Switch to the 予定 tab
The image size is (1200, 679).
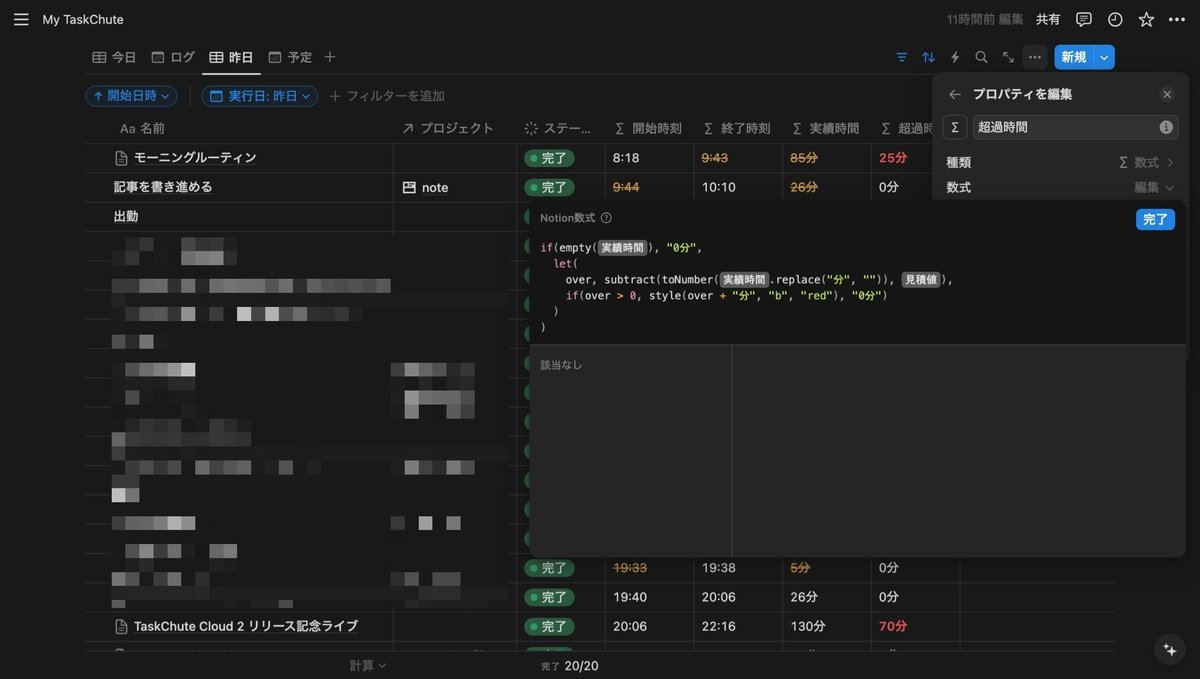tap(291, 57)
